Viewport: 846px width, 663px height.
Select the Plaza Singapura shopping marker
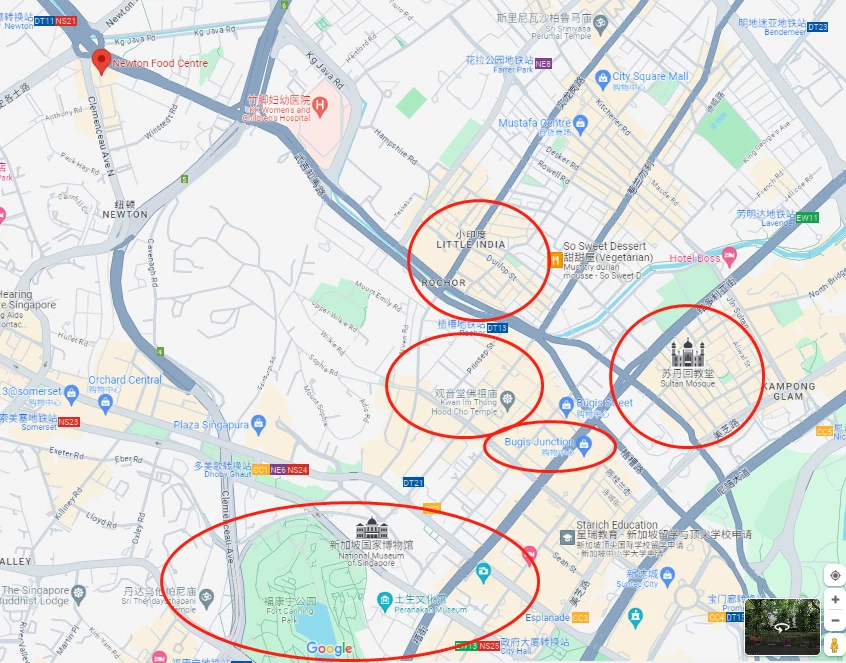tap(258, 425)
